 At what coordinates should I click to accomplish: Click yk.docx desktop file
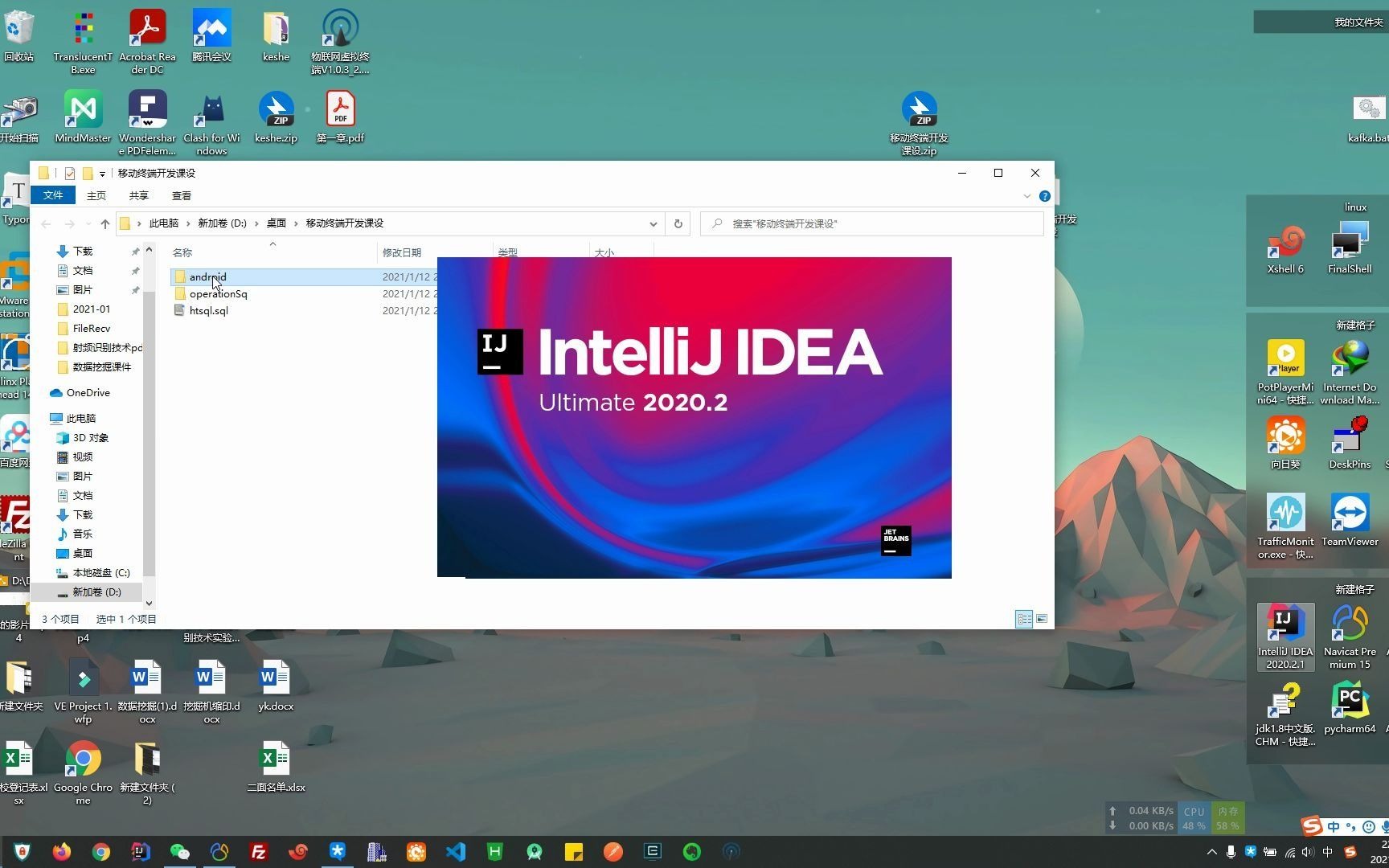coord(276,686)
